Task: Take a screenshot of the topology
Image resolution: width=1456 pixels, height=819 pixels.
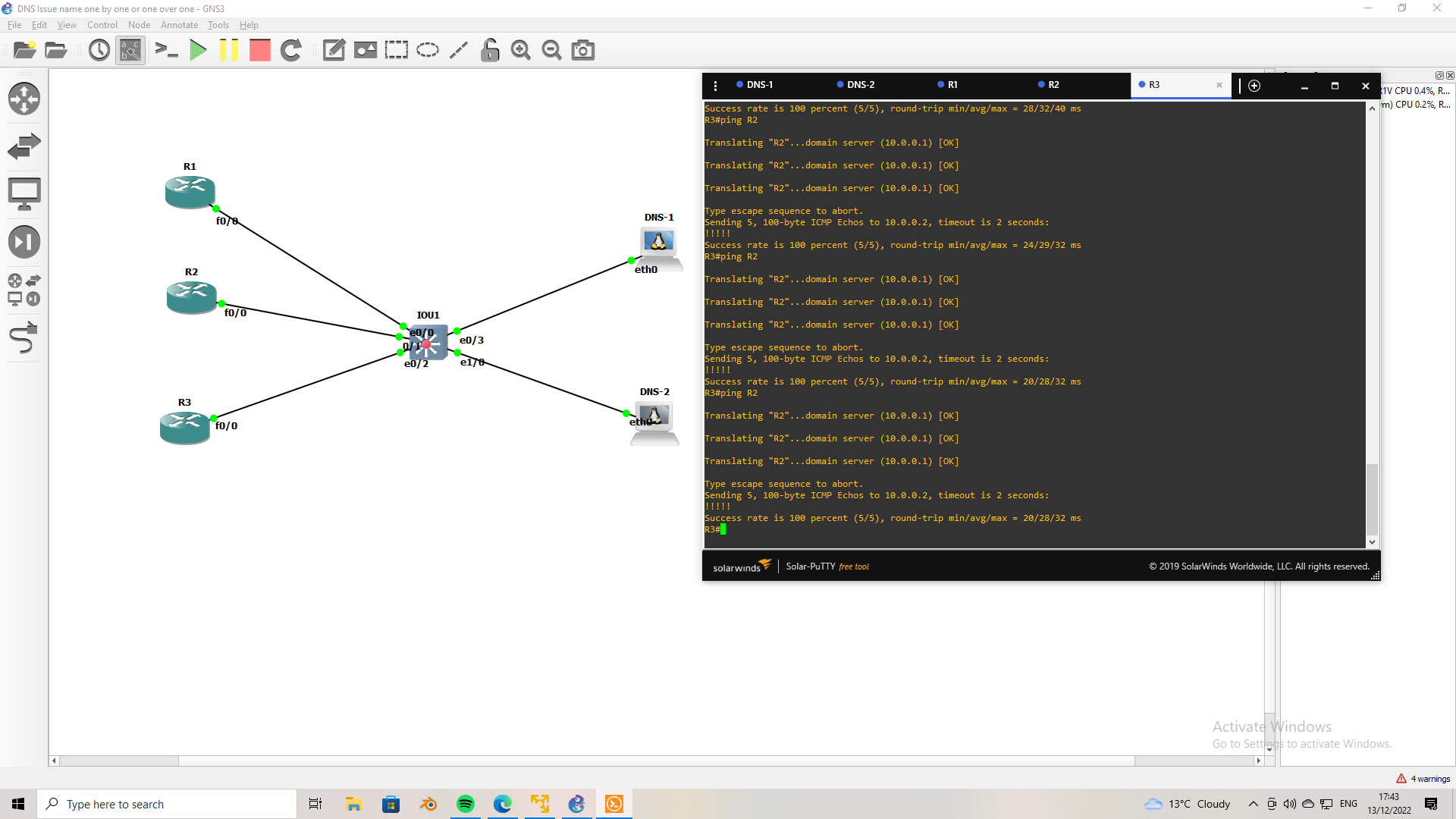Action: click(582, 50)
